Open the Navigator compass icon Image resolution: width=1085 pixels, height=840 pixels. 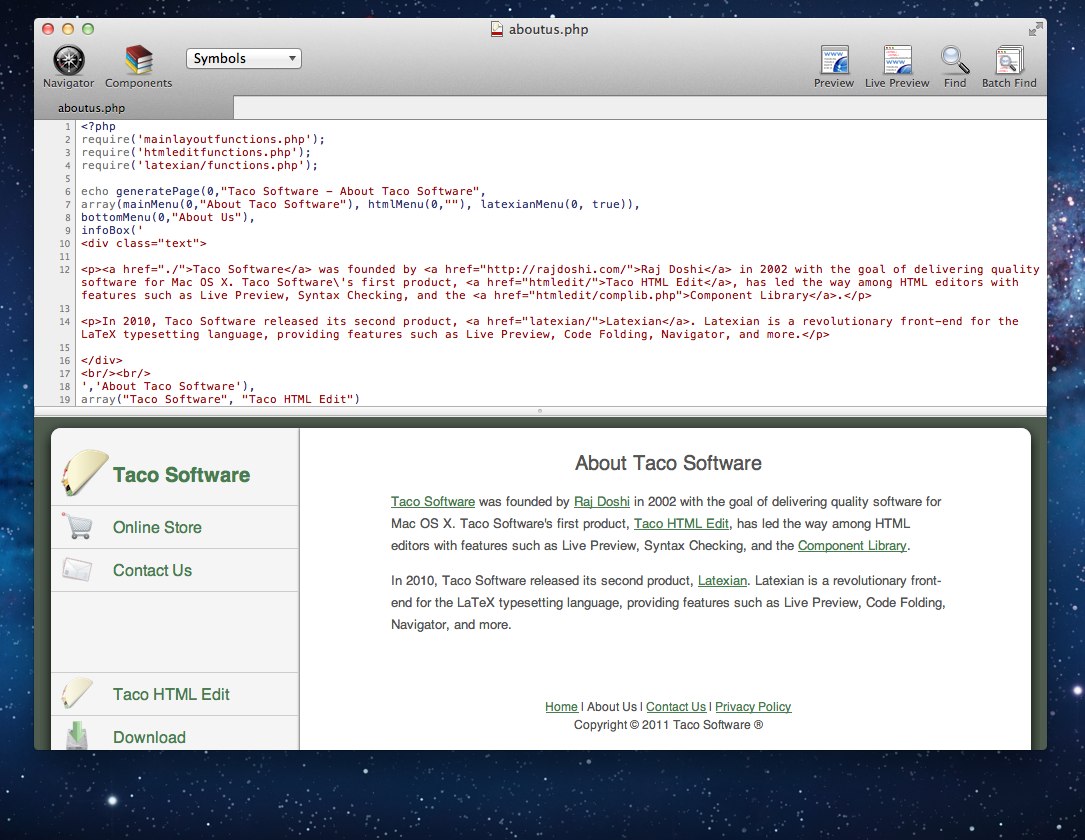tap(68, 61)
